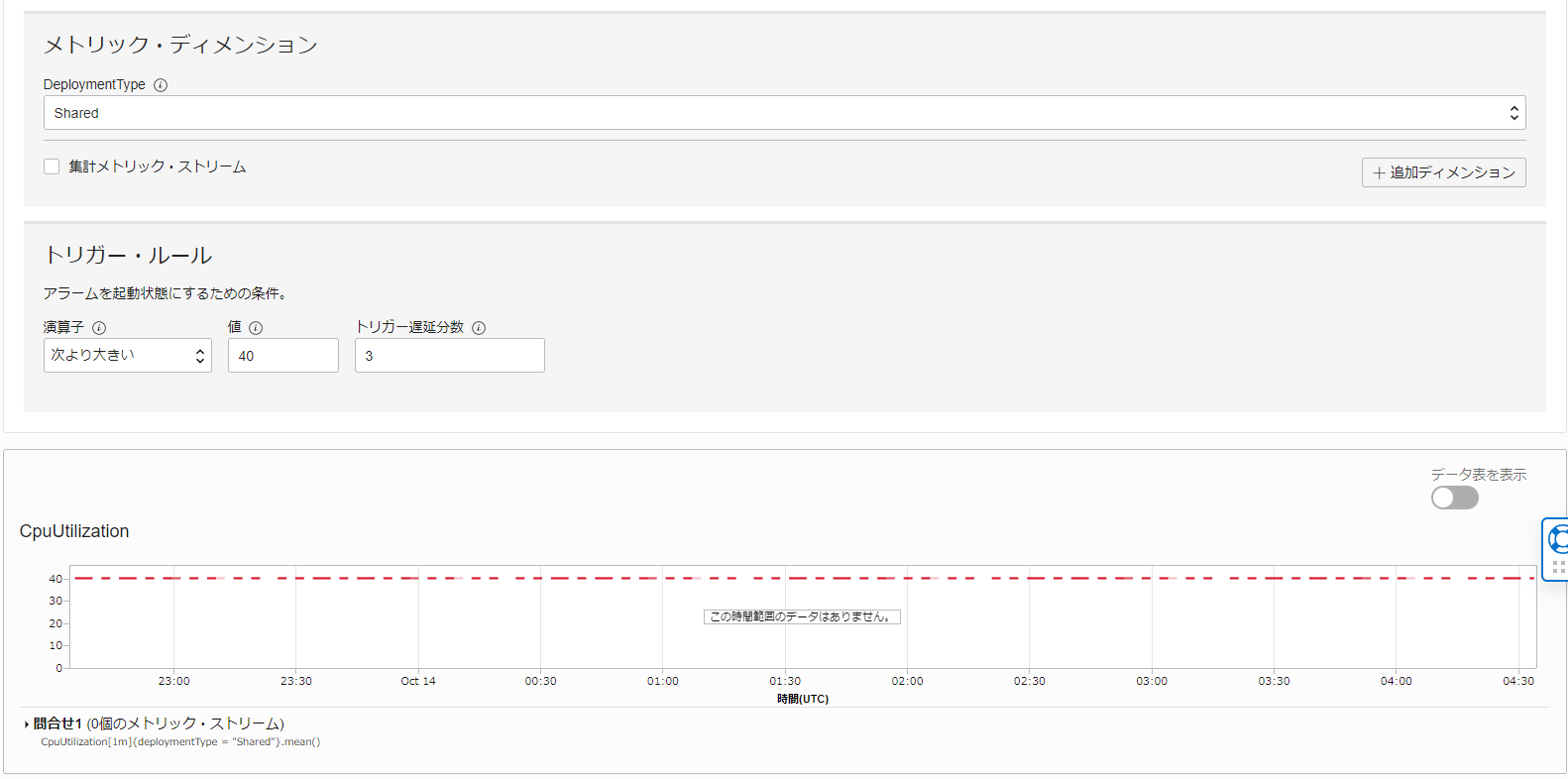
Task: Click the info icon next to 演算子
Action: [99, 328]
